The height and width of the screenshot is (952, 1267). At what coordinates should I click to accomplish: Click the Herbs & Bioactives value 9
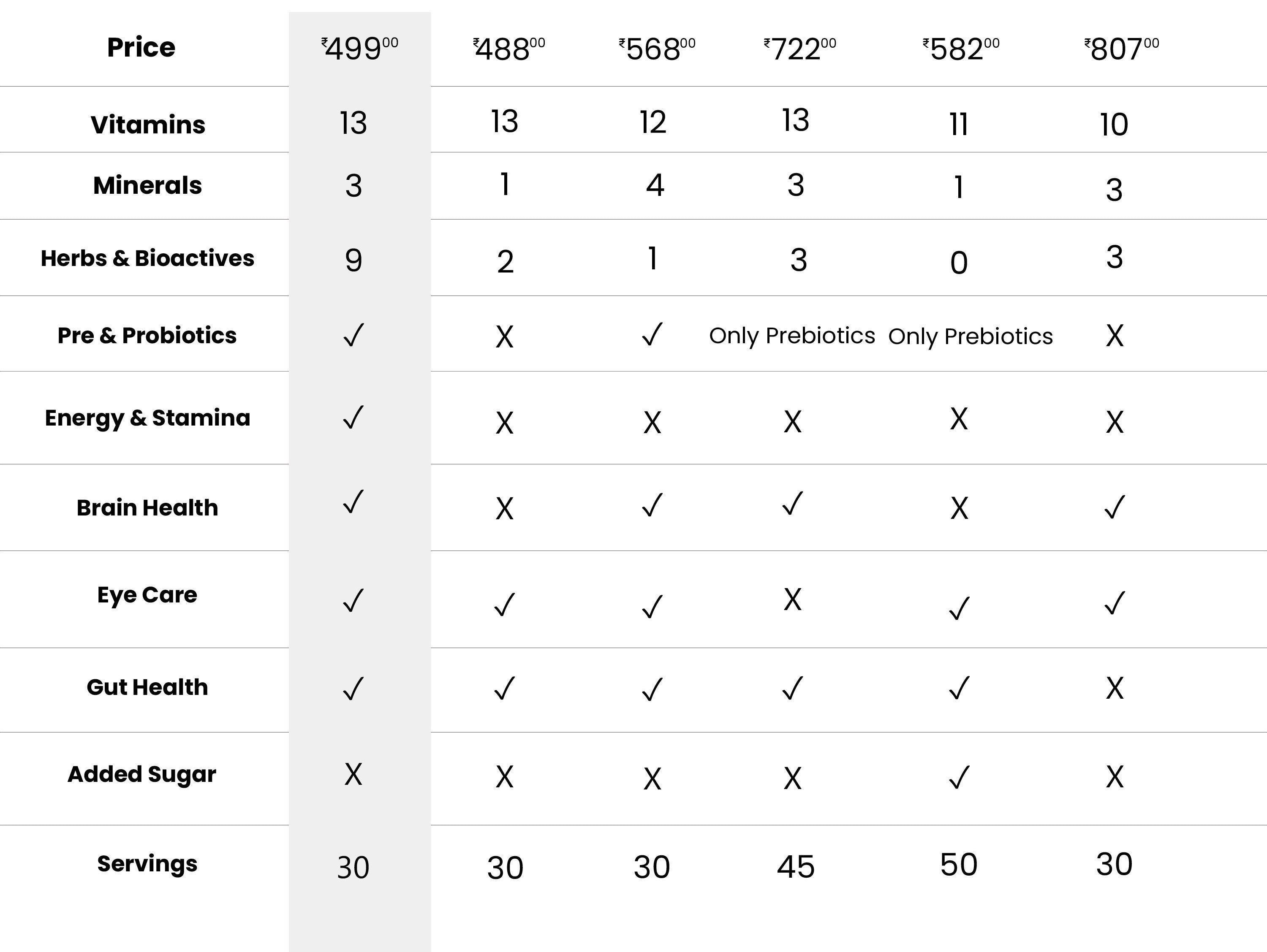(x=353, y=260)
